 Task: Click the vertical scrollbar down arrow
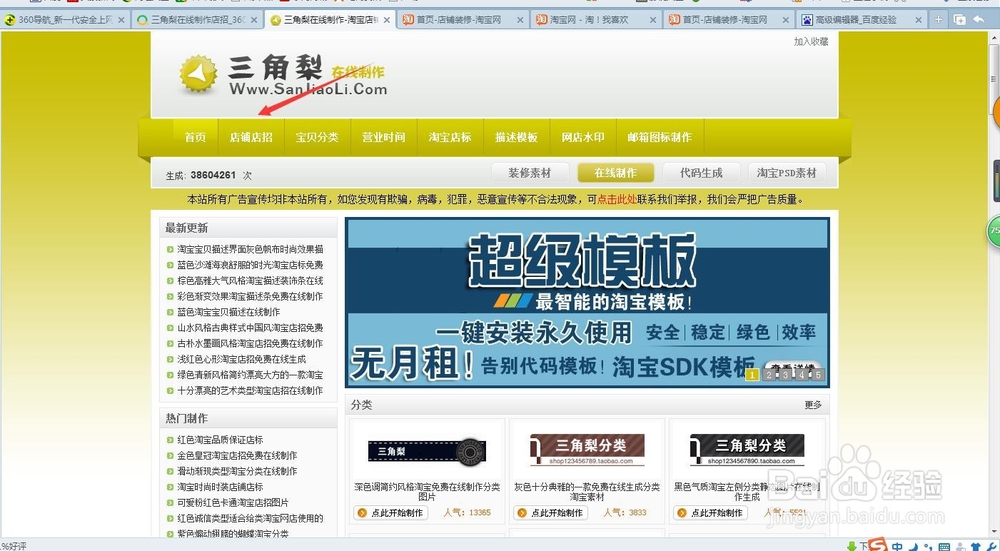point(994,533)
